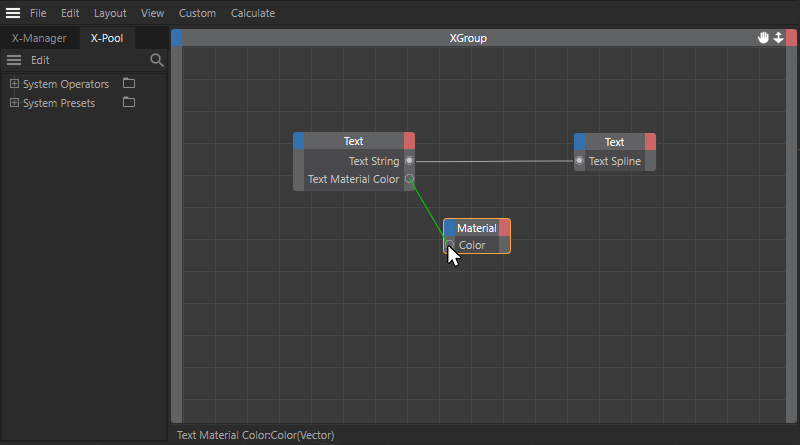The image size is (800, 445).
Task: Open the Layout menu
Action: 110,13
